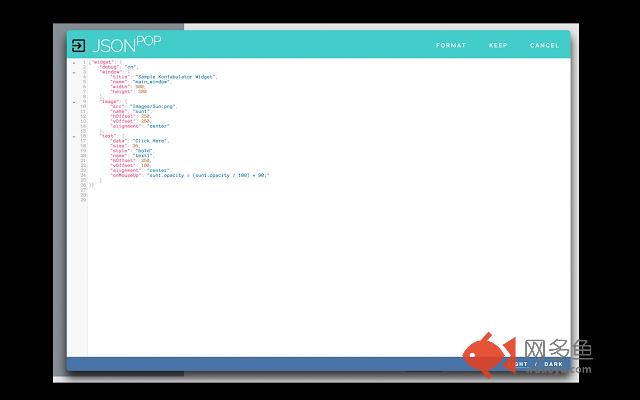Click the FORMAT button in header
This screenshot has height=400, width=640.
click(451, 45)
